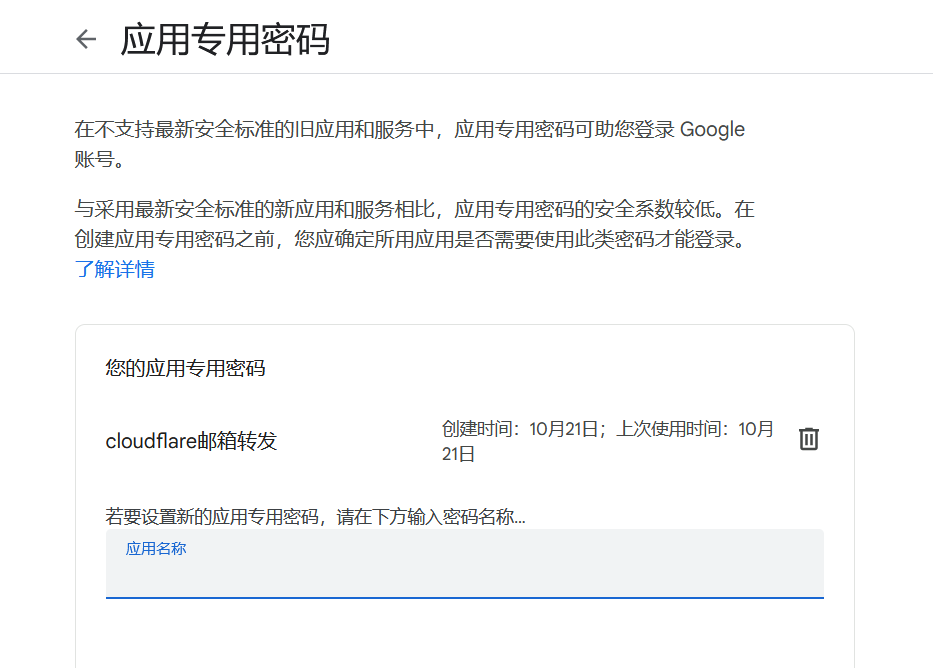Open the 了解详情 link
The height and width of the screenshot is (668, 933).
coord(115,269)
